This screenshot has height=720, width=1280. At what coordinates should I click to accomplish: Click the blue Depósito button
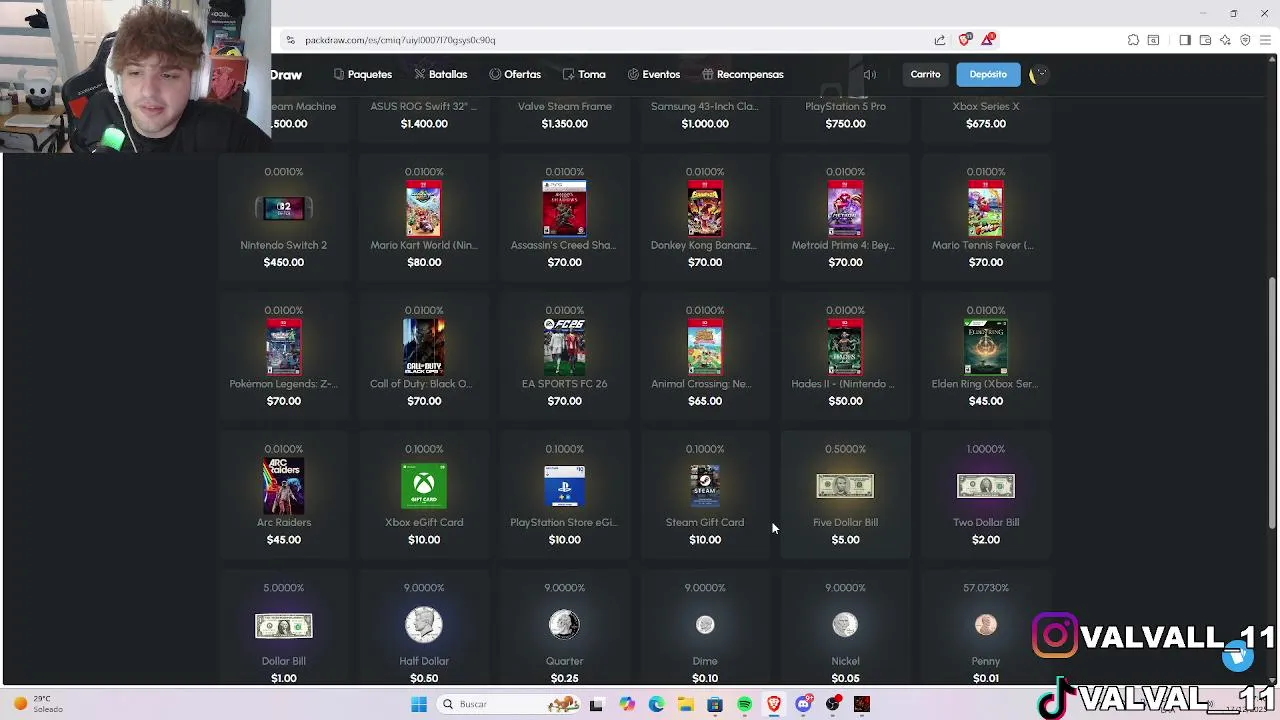[x=988, y=74]
